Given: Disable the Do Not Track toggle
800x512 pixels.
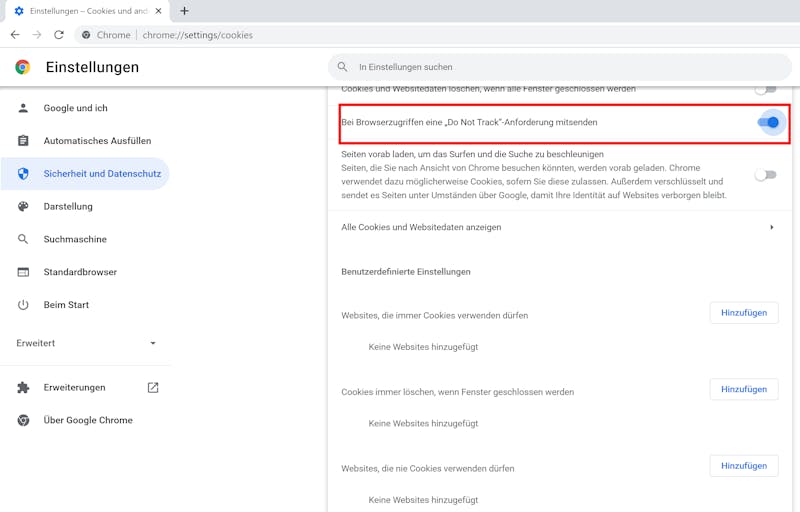Looking at the screenshot, I should [x=767, y=122].
